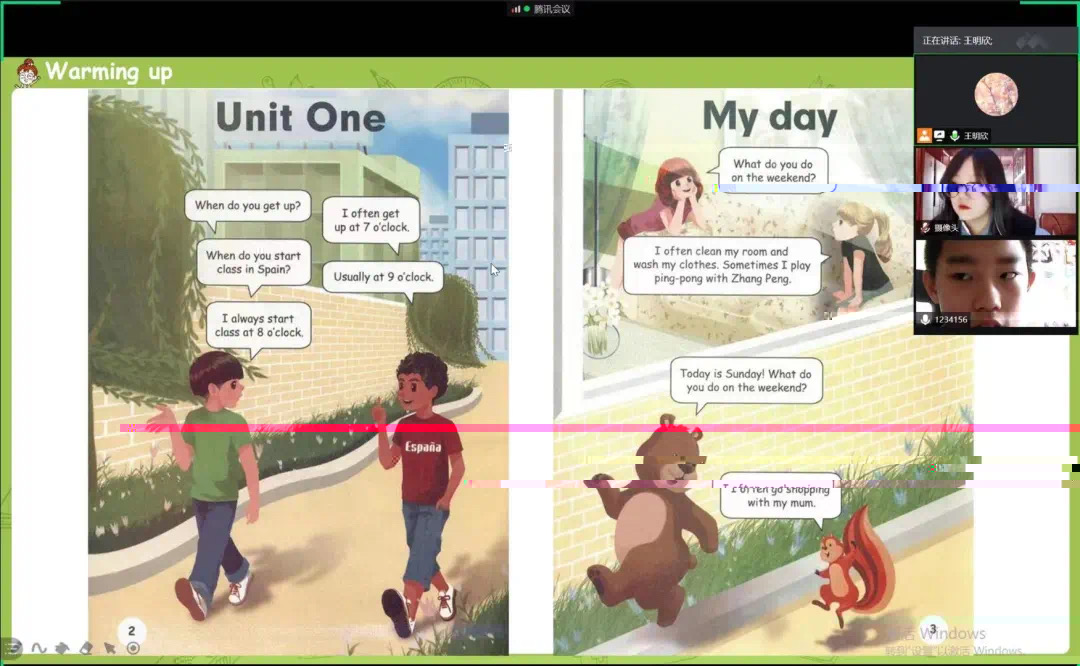
Task: Select the laser spotlight circle tool
Action: (x=133, y=648)
